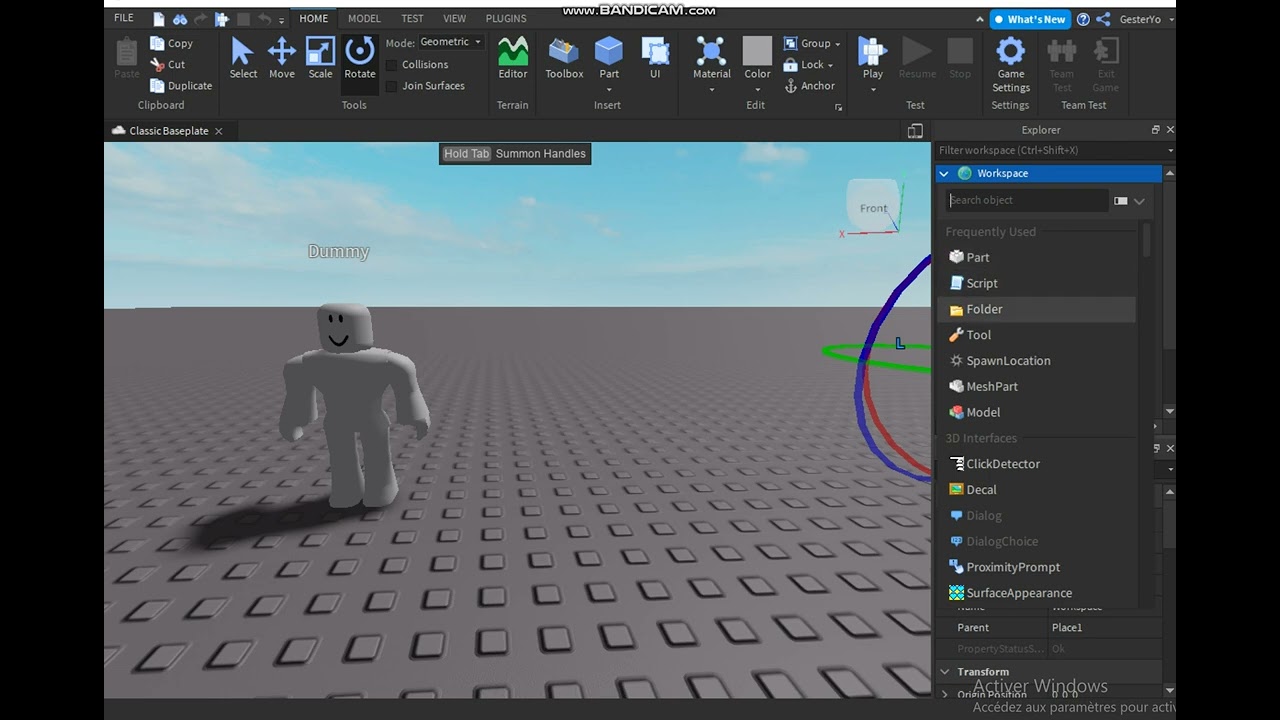Open the Mode Geometric dropdown
Screen dimensions: 1280x720
(x=450, y=42)
